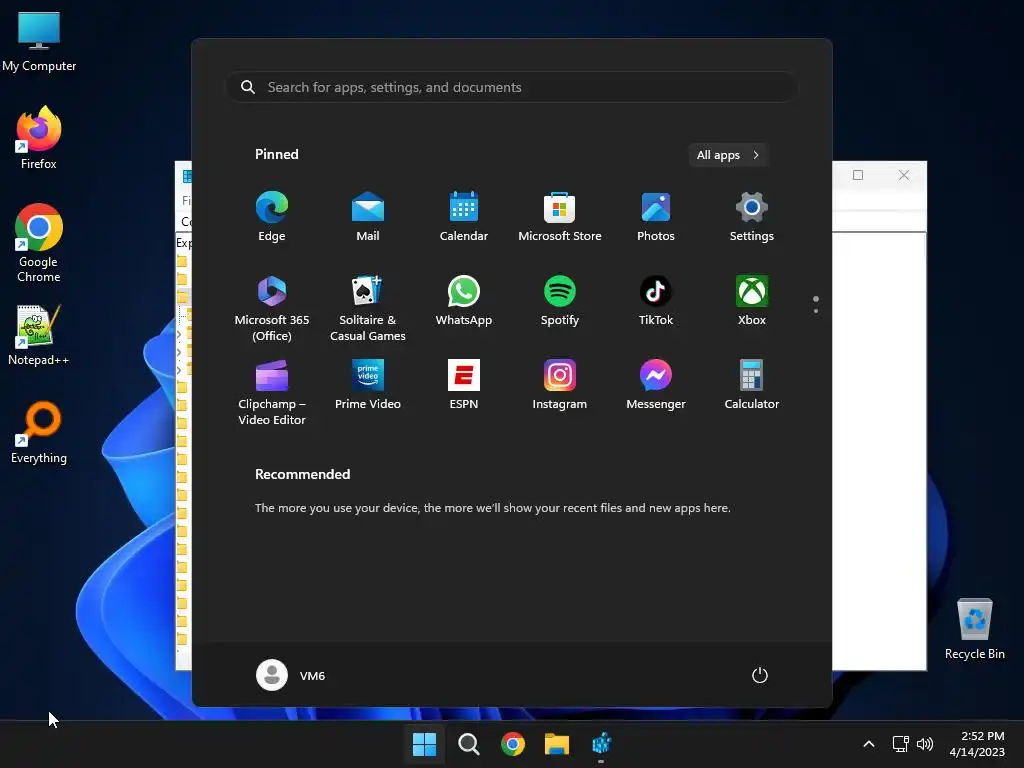Select the Firefox desktop shortcut

(x=39, y=138)
